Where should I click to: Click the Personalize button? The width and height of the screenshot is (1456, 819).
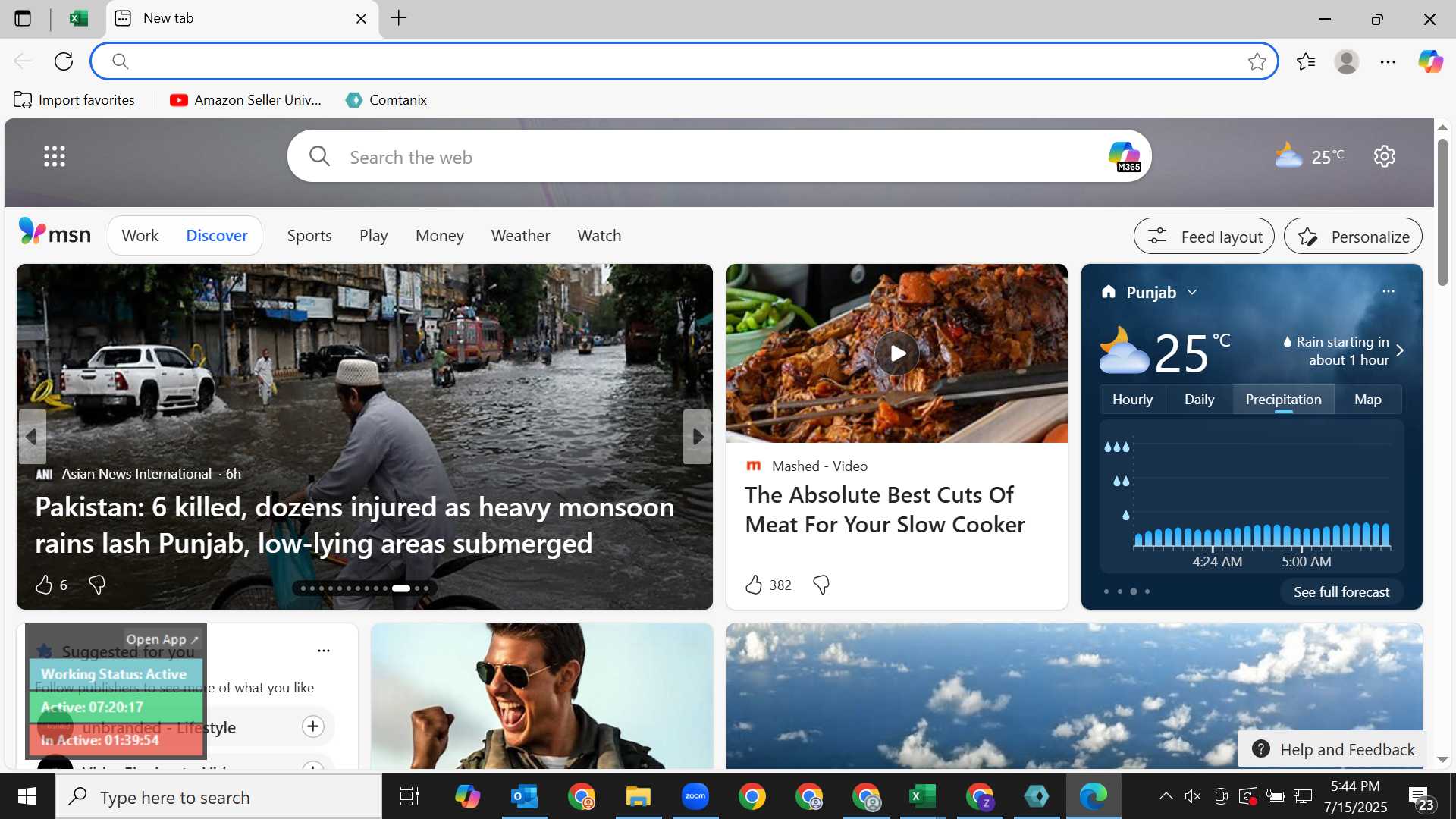1353,237
